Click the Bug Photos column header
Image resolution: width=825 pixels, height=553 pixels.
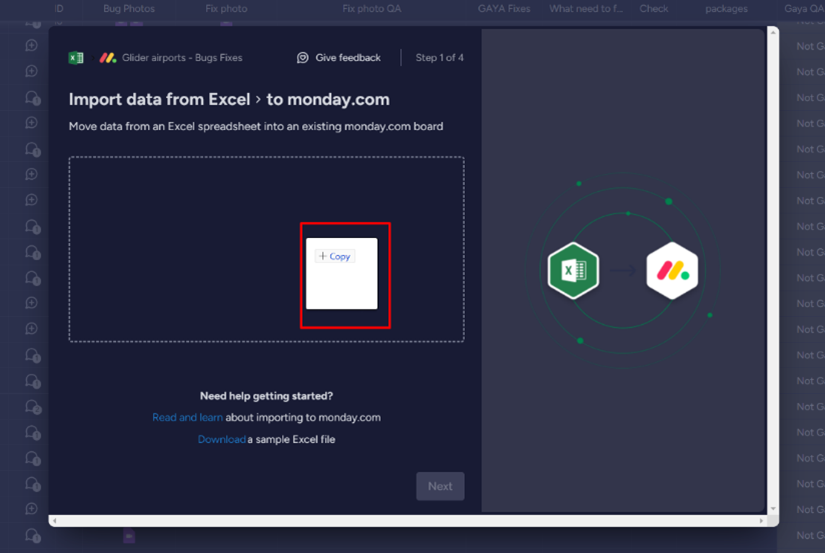coord(129,9)
